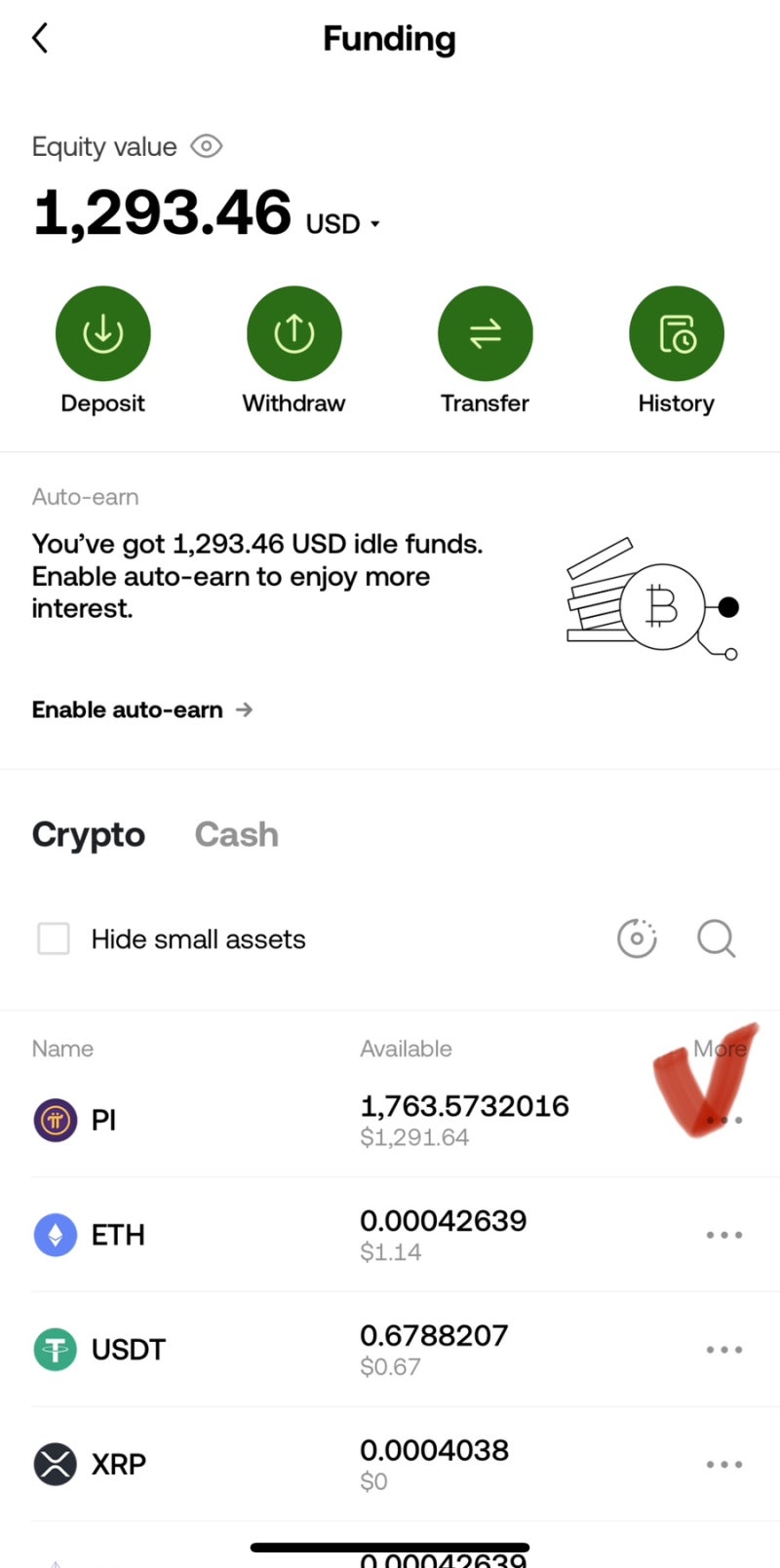Tap the Bitcoin auto-earn illustration
Viewport: 780px width, 1568px height.
[x=652, y=599]
